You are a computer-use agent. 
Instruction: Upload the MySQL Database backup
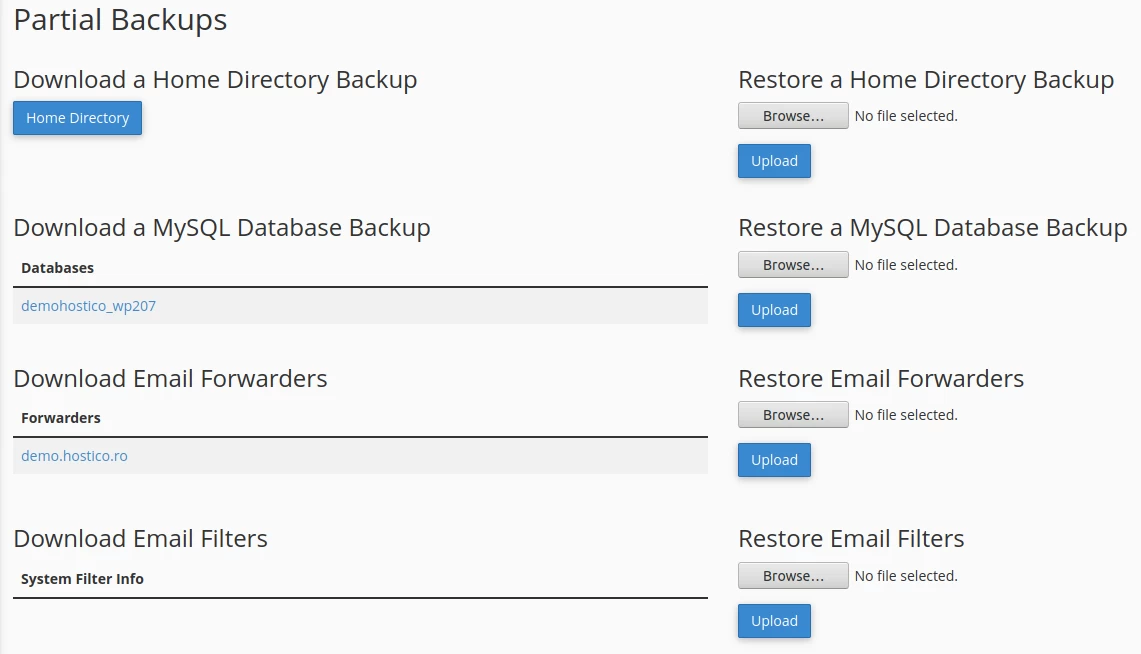[x=774, y=310]
